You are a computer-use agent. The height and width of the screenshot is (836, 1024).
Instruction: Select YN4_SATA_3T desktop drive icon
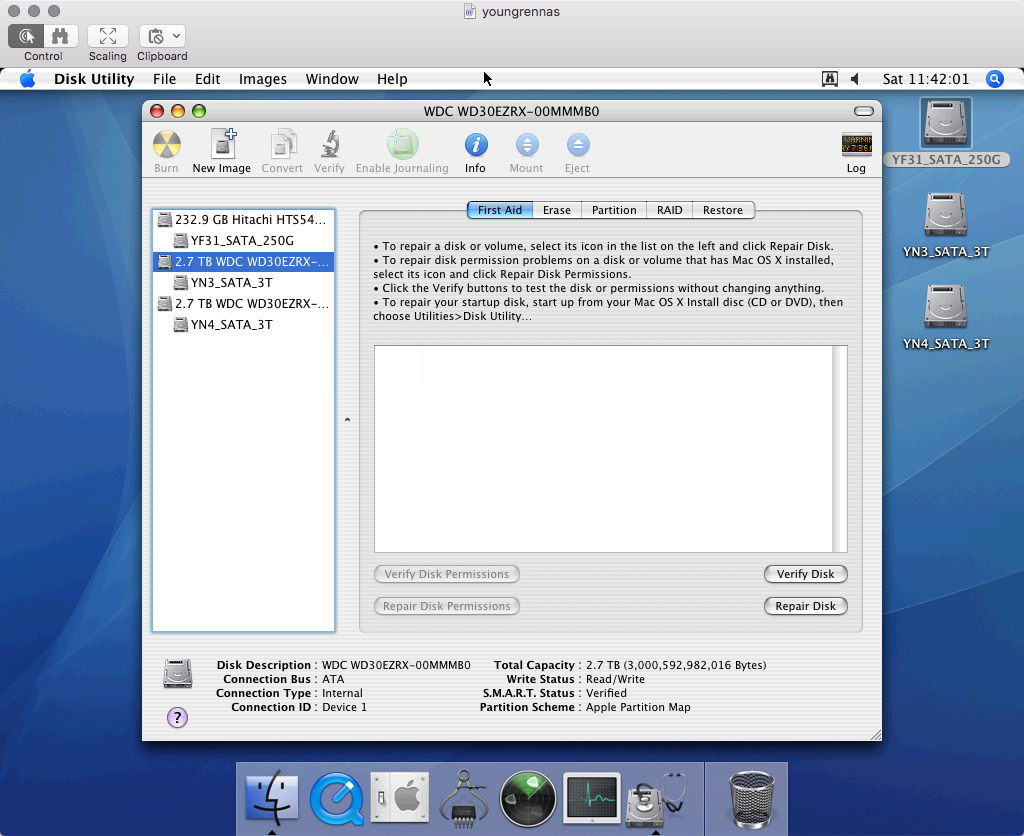point(946,306)
